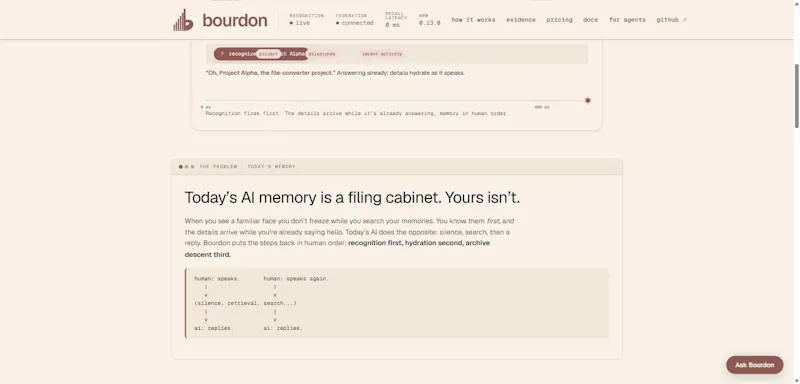Click the Ask Bourdon chat button
Image resolution: width=800 pixels, height=384 pixels.
pos(755,365)
